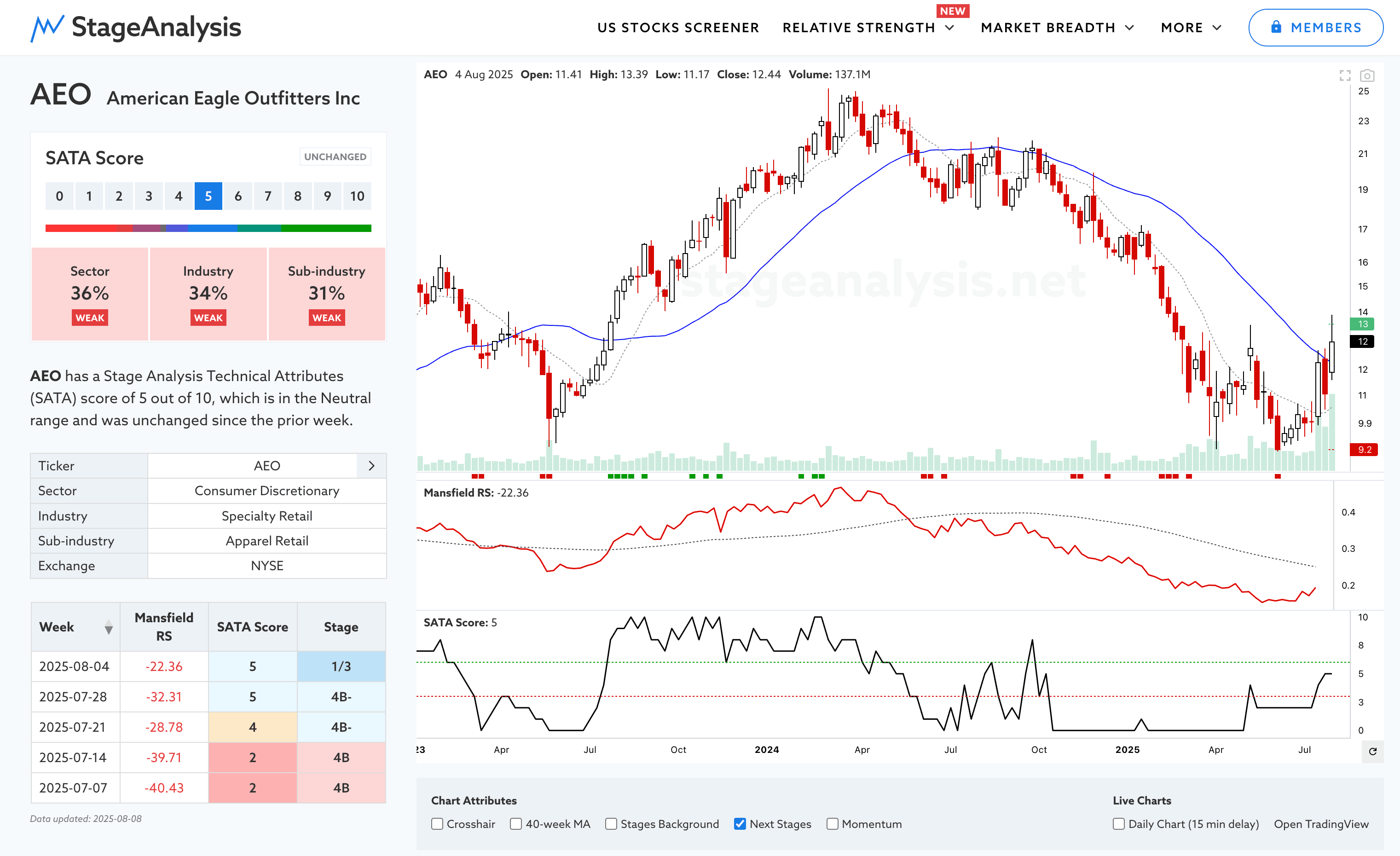Select SATA score box 10
The image size is (1400, 856).
(357, 196)
